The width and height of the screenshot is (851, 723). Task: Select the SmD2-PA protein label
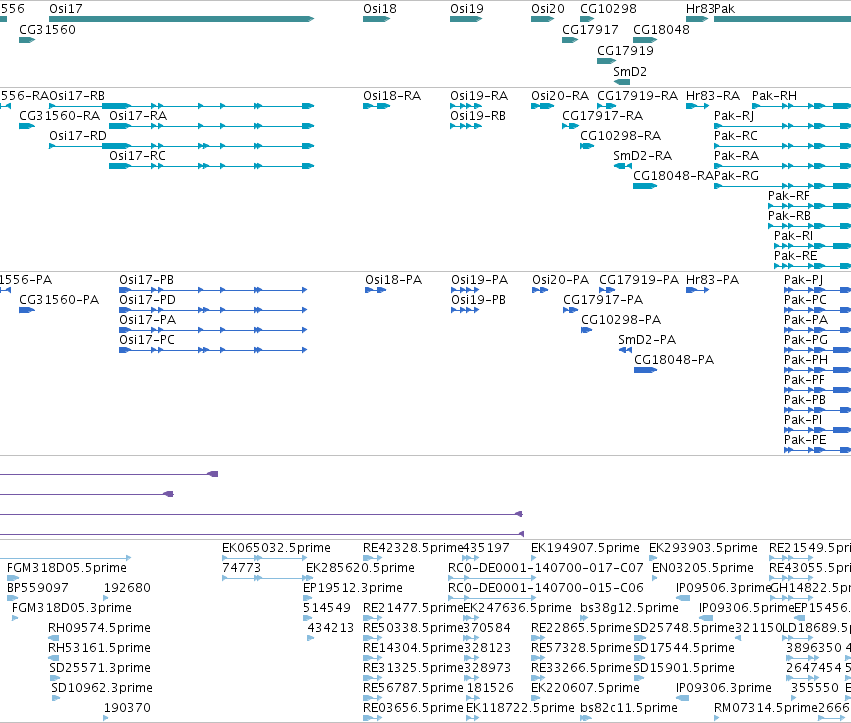(x=647, y=340)
